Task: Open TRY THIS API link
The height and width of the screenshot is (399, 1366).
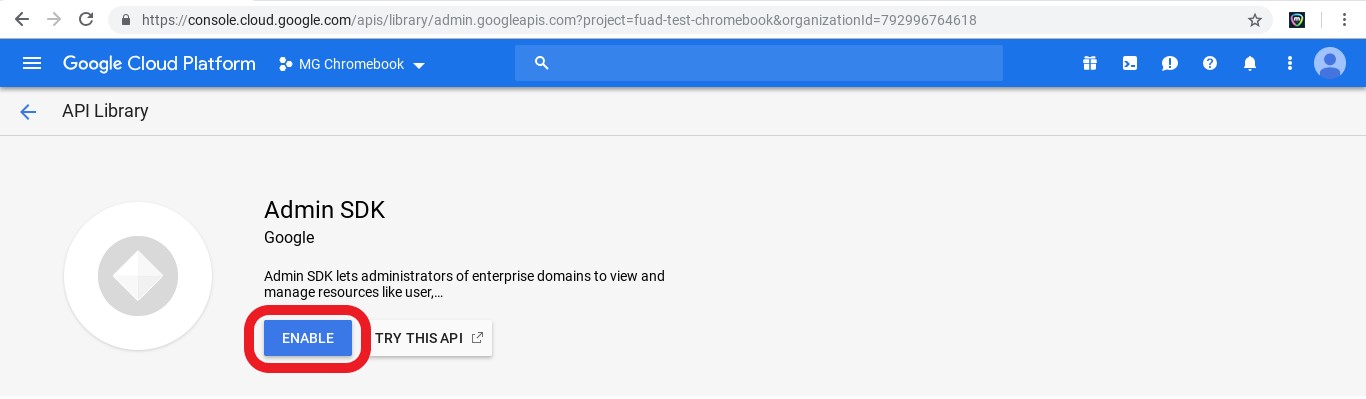Action: 429,338
